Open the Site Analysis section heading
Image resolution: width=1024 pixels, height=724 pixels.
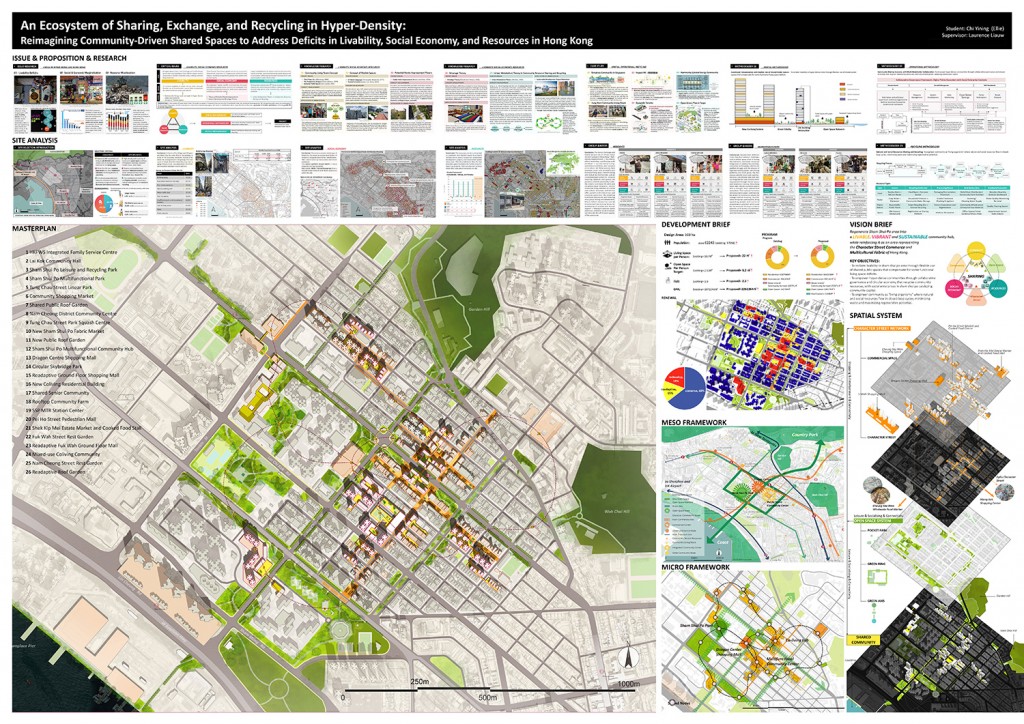37,142
